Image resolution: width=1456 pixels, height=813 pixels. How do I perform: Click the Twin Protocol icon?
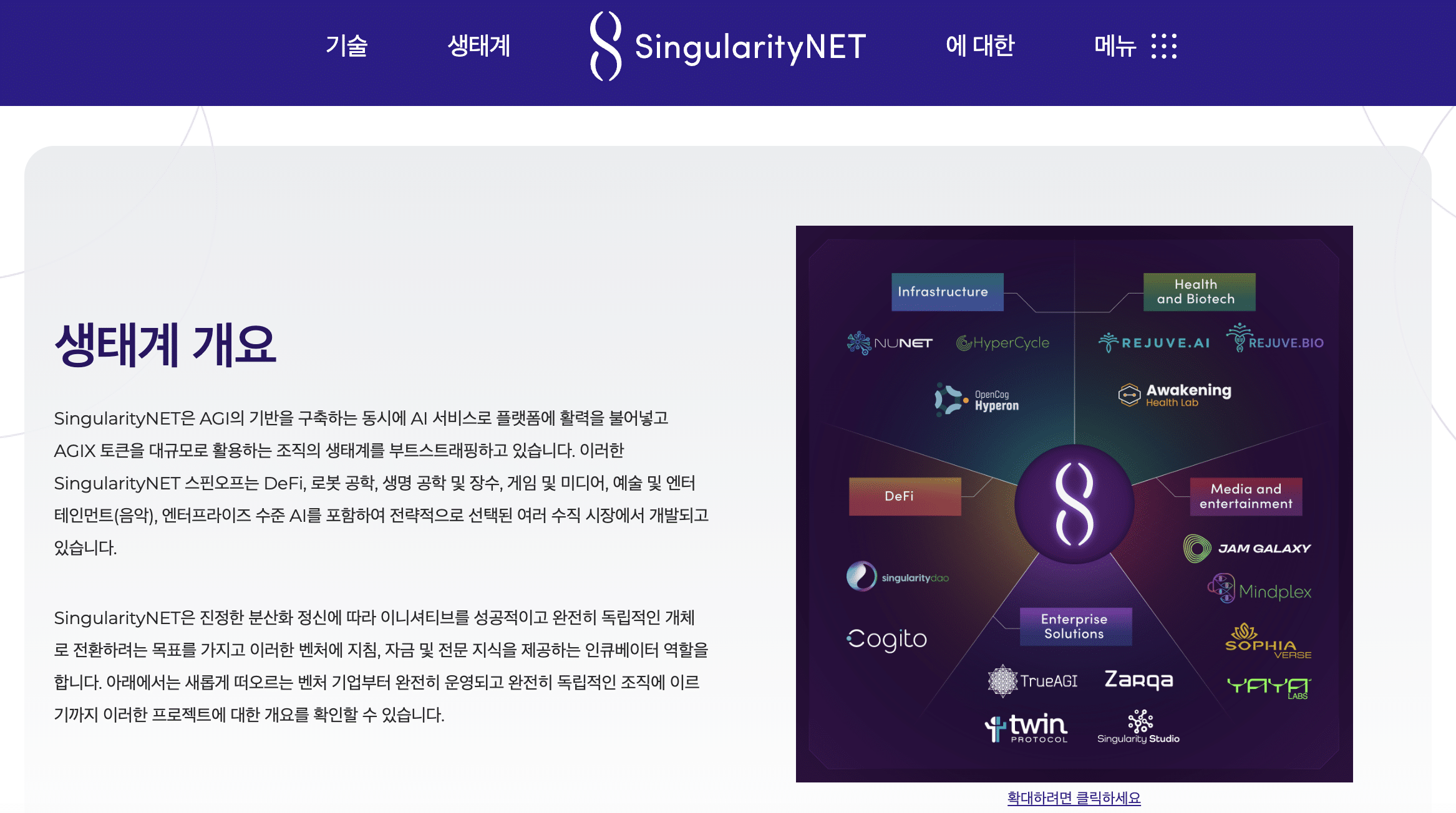1024,725
